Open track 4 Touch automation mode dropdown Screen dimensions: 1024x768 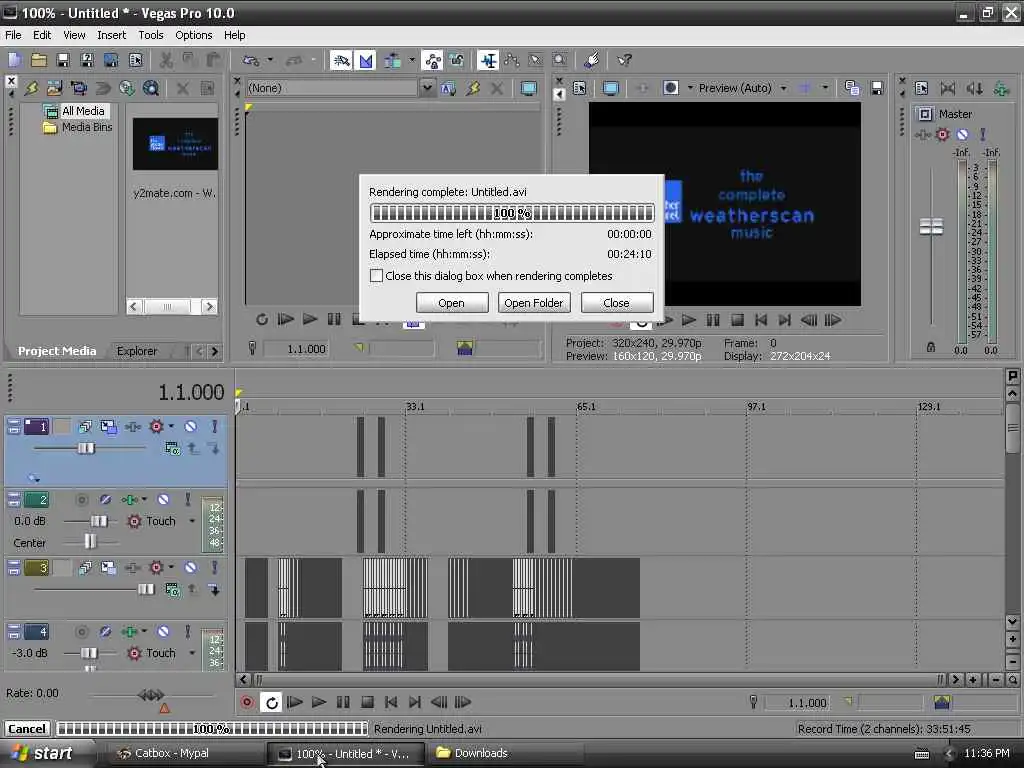click(x=192, y=653)
